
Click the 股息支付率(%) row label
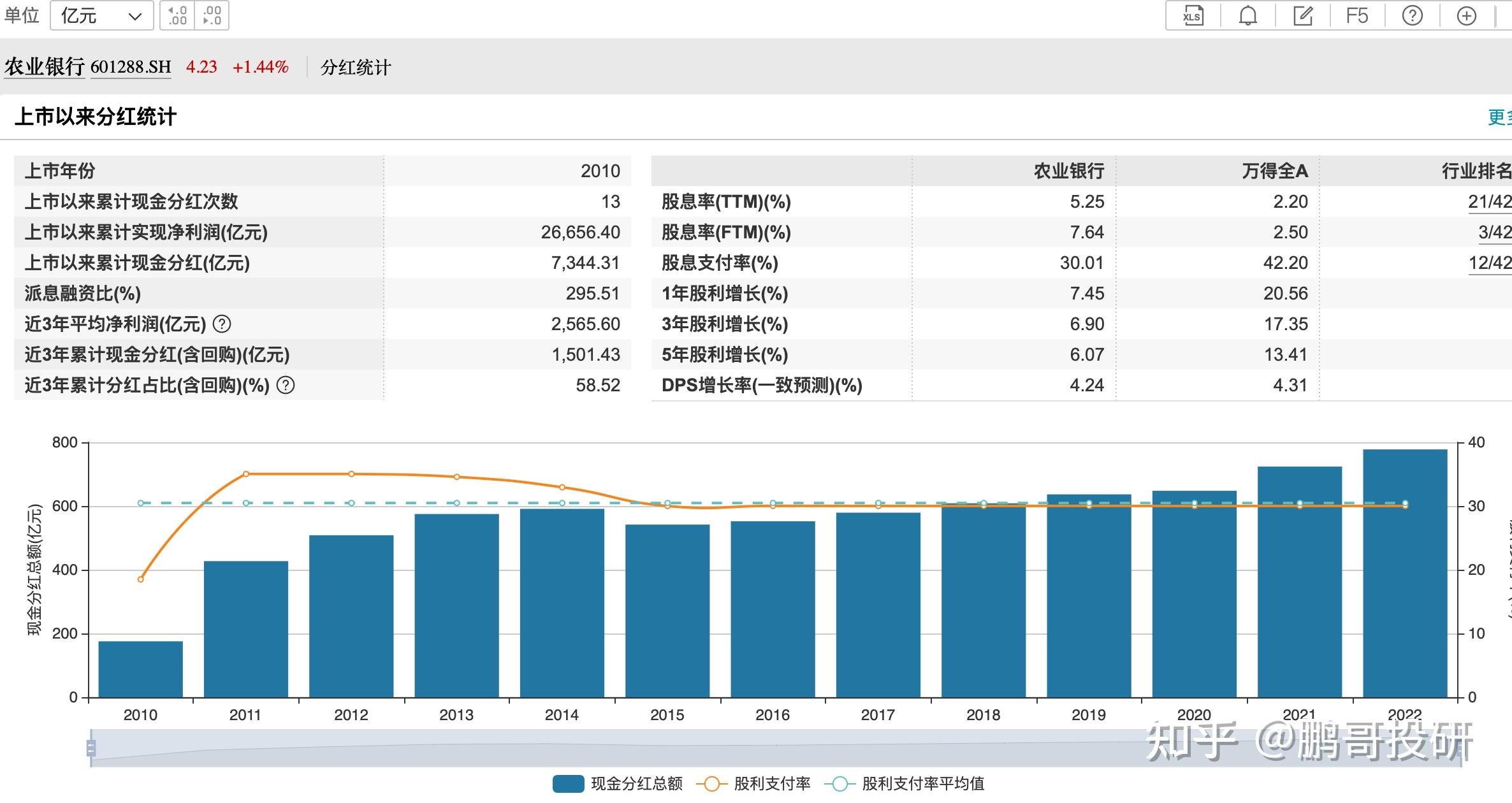(x=720, y=263)
